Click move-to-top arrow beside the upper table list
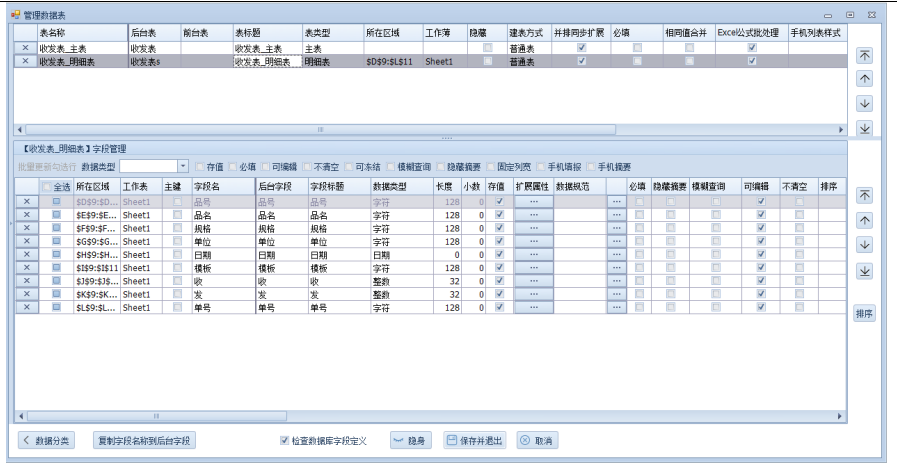The height and width of the screenshot is (467, 897). pos(864,56)
